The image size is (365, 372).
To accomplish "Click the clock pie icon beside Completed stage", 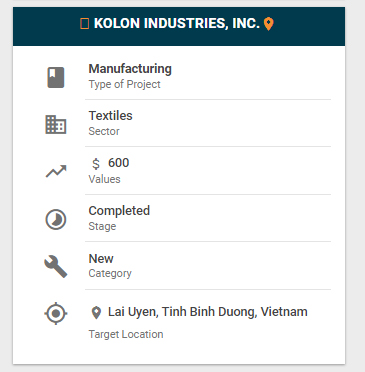I will click(x=56, y=219).
